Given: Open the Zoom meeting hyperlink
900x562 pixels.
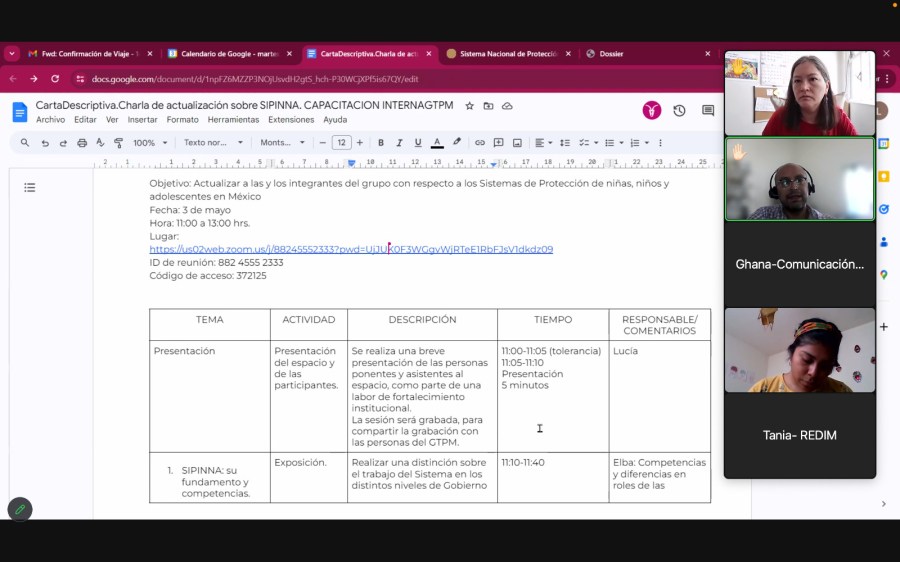Looking at the screenshot, I should 350,249.
